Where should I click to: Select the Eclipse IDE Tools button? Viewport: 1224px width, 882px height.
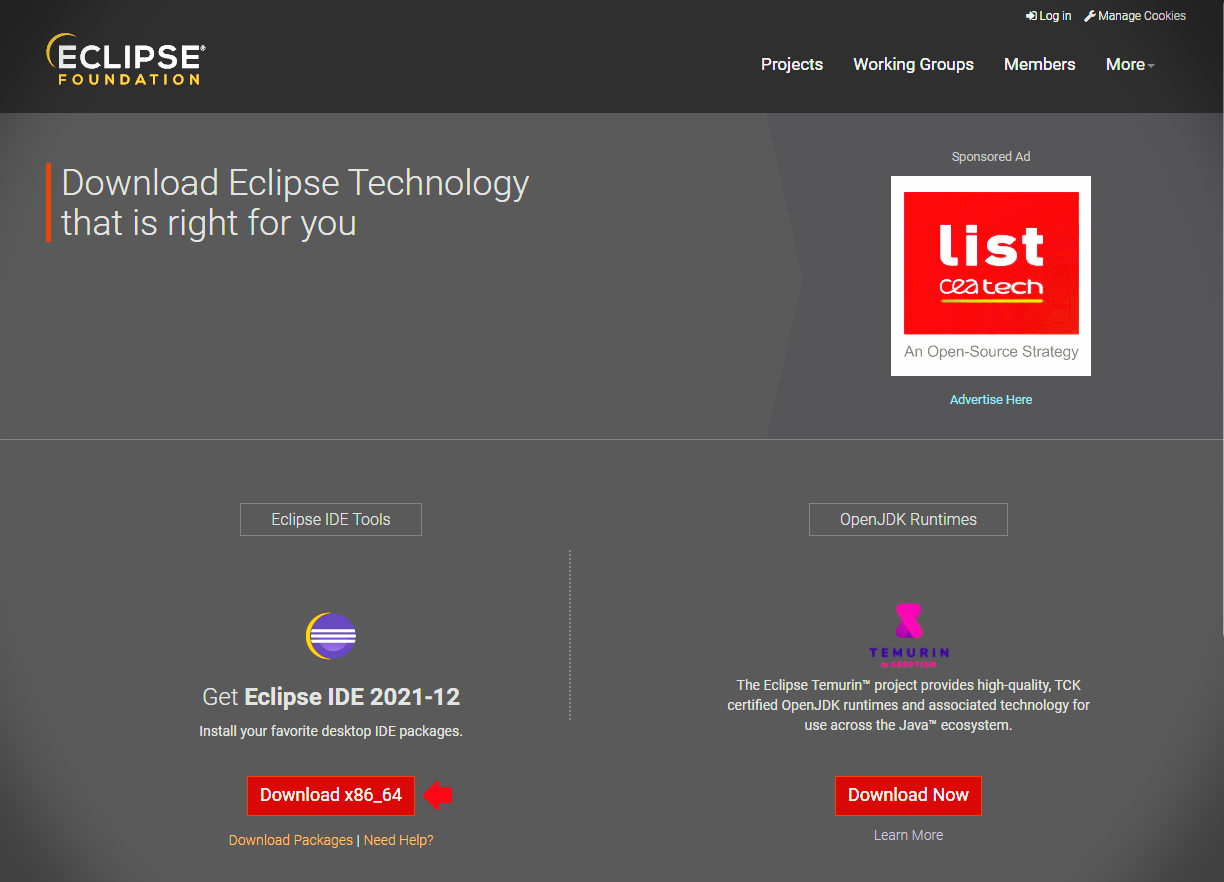click(x=331, y=519)
